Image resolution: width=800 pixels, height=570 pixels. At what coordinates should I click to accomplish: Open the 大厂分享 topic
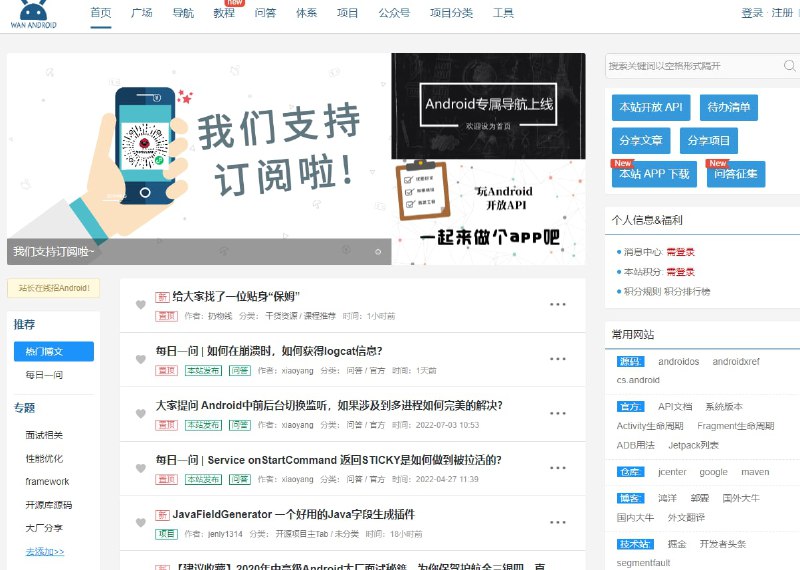point(44,528)
